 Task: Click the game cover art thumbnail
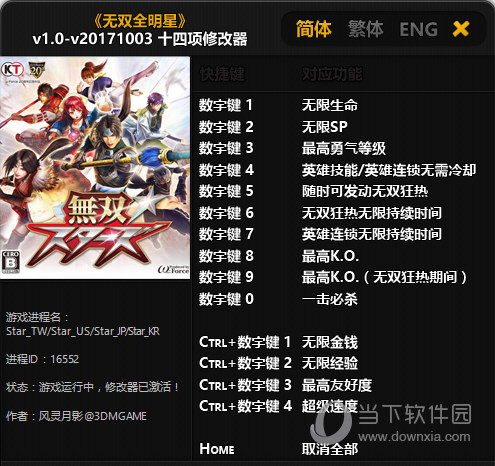point(95,168)
